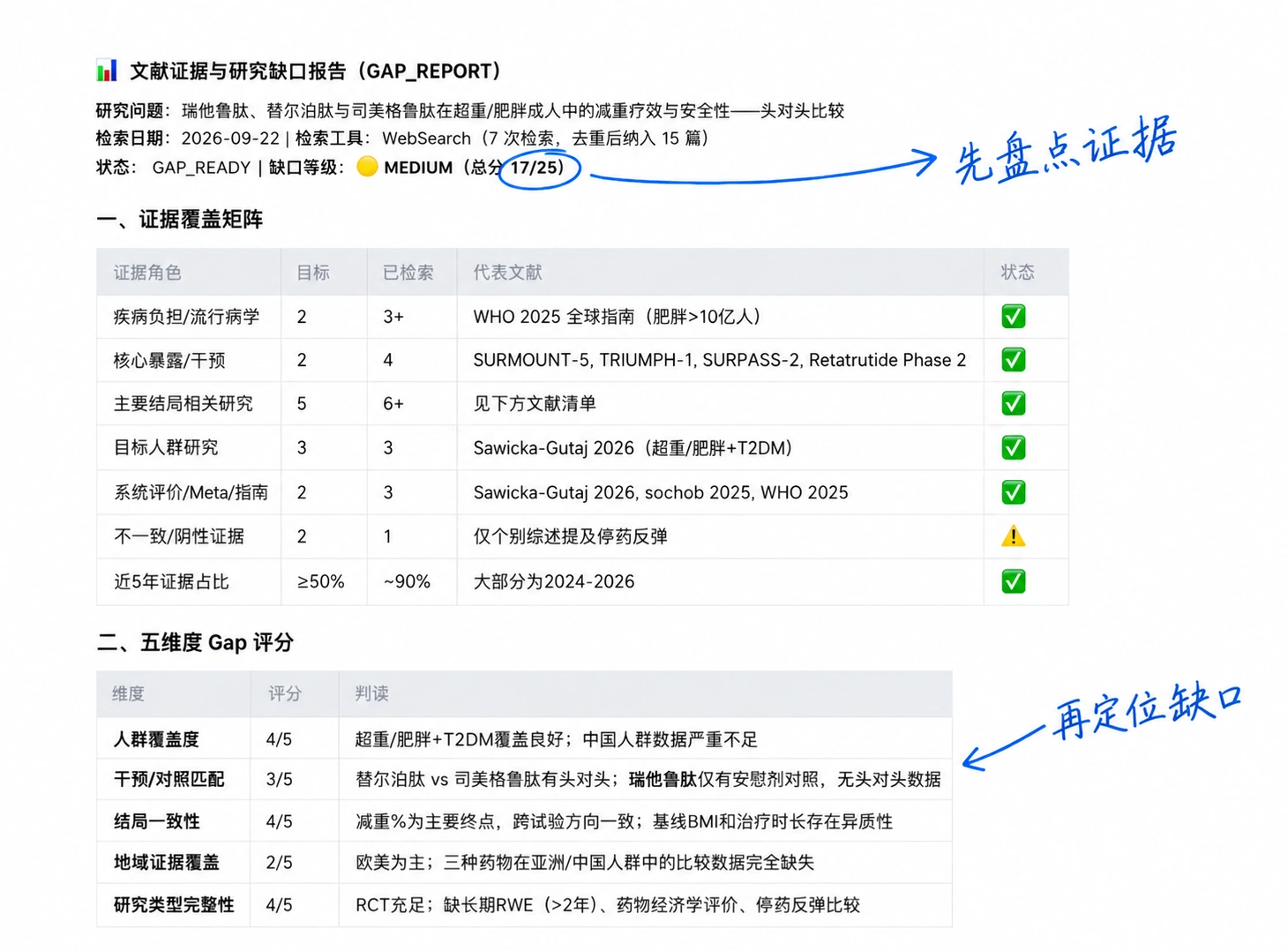Click the 目标 column header
The width and height of the screenshot is (1288, 951).
pyautogui.click(x=313, y=273)
